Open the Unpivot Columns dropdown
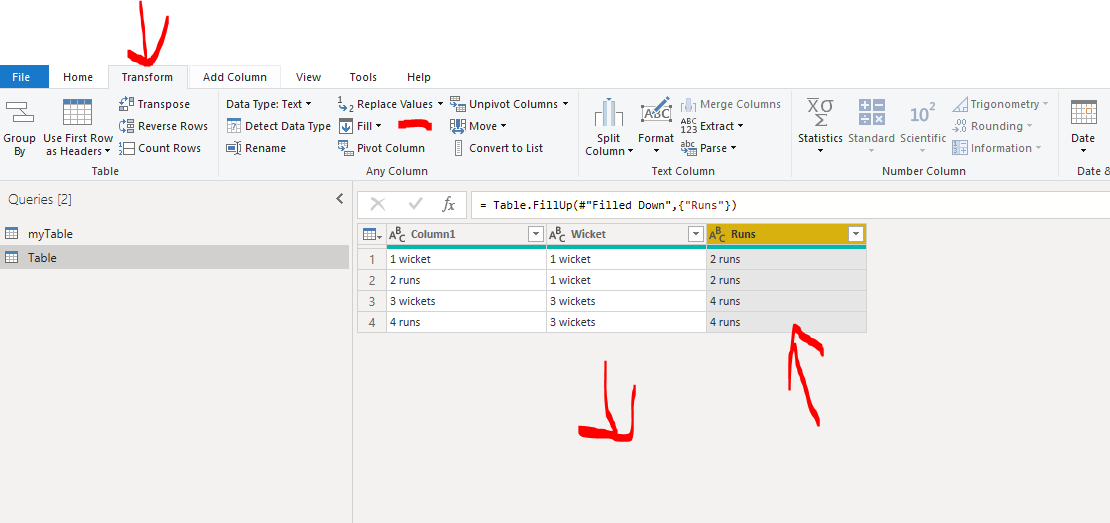The width and height of the screenshot is (1110, 523). (x=565, y=104)
